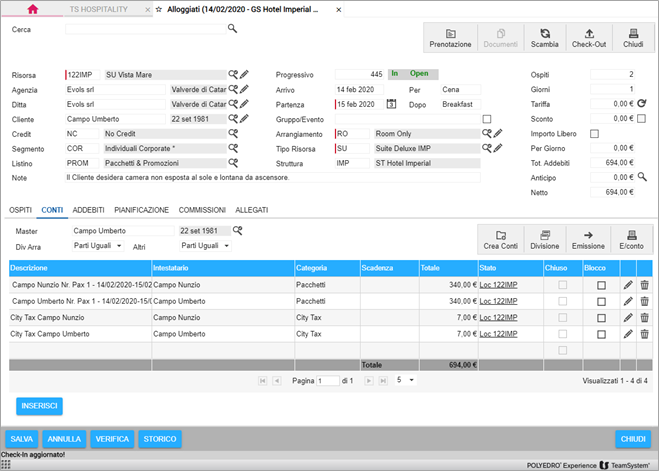Open the Partenza calendar picker
659x471 pixels.
[x=391, y=104]
